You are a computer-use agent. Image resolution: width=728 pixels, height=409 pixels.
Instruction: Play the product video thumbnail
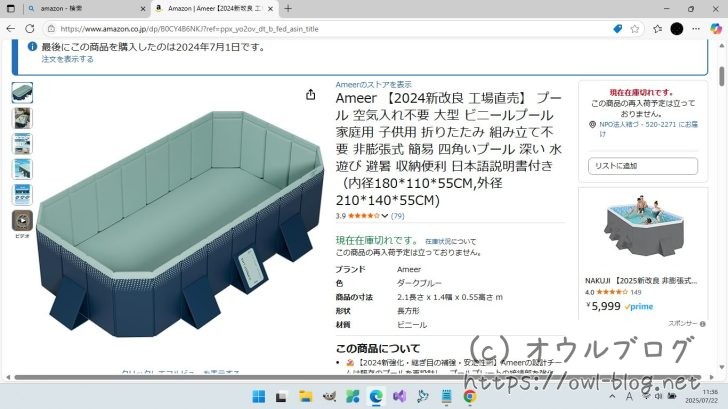point(22,221)
